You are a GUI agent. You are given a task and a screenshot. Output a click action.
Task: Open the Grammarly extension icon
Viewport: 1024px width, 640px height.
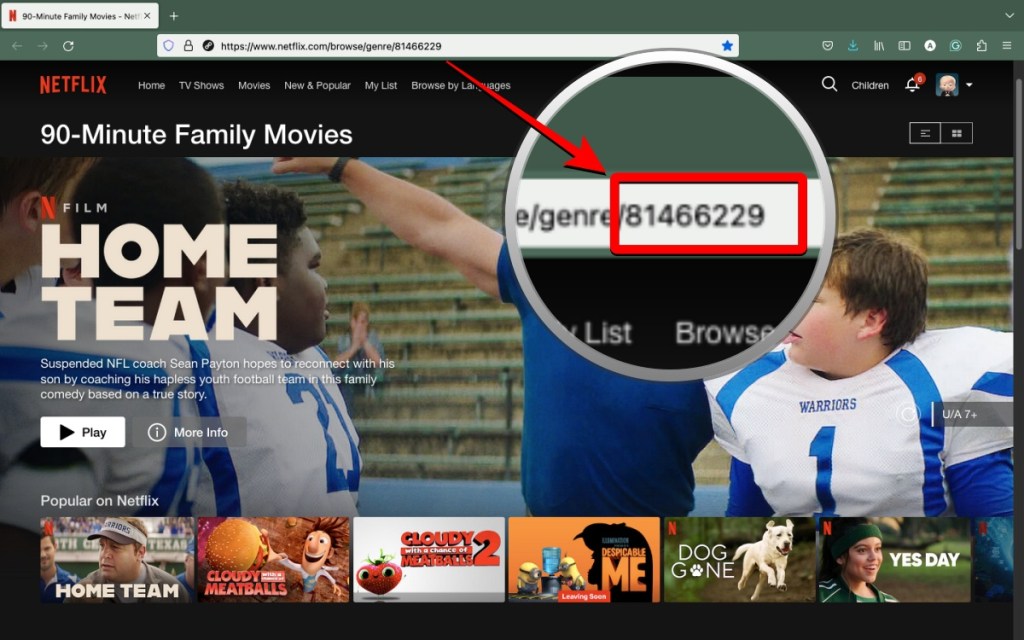click(x=956, y=45)
